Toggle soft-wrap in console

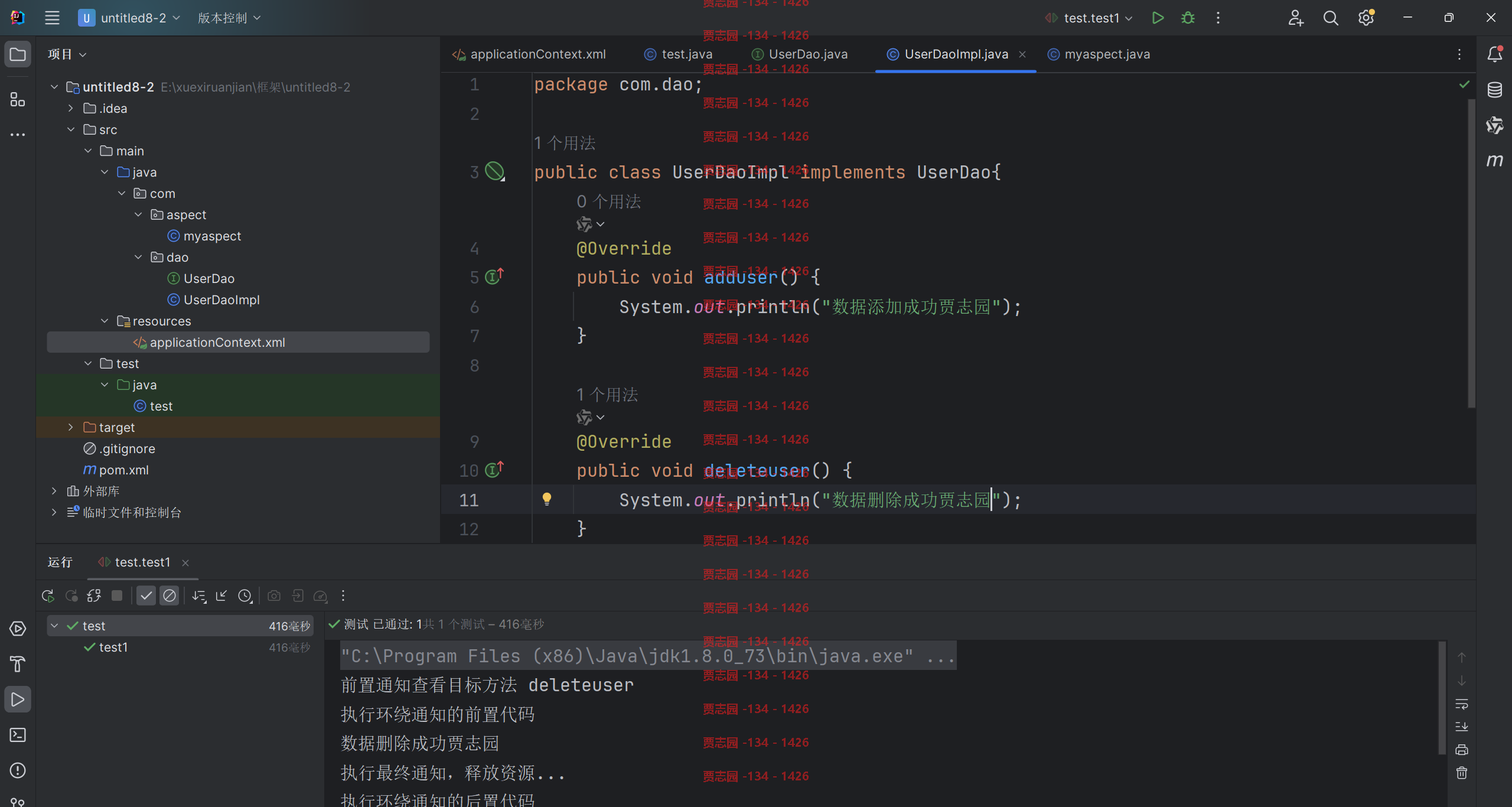pos(1462,704)
